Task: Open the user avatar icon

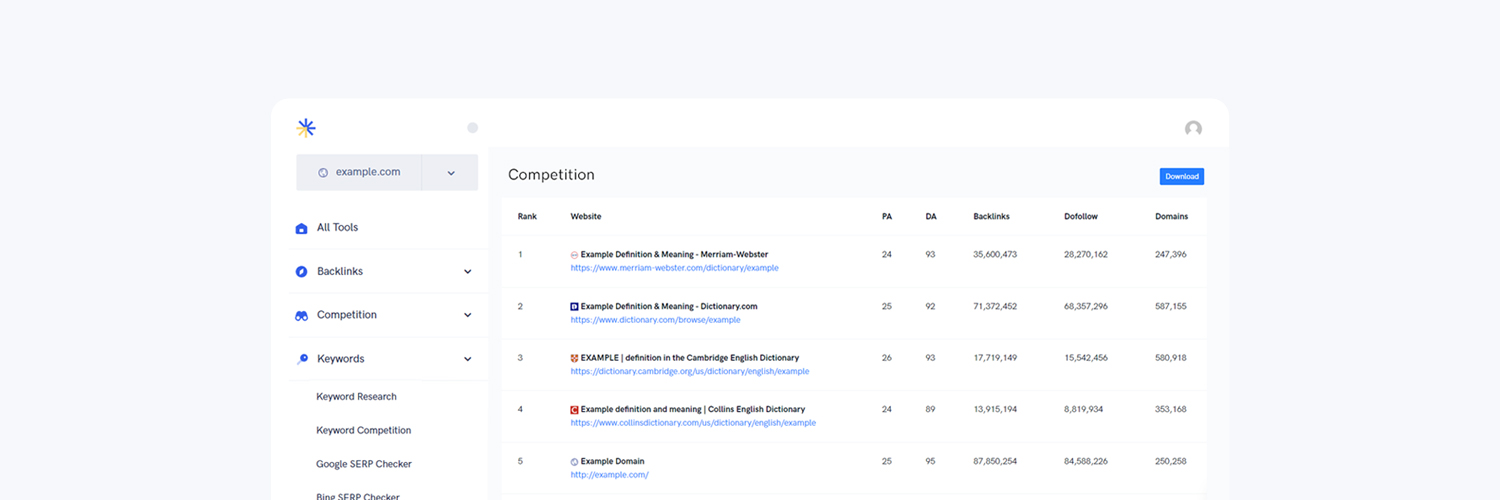Action: coord(1193,129)
